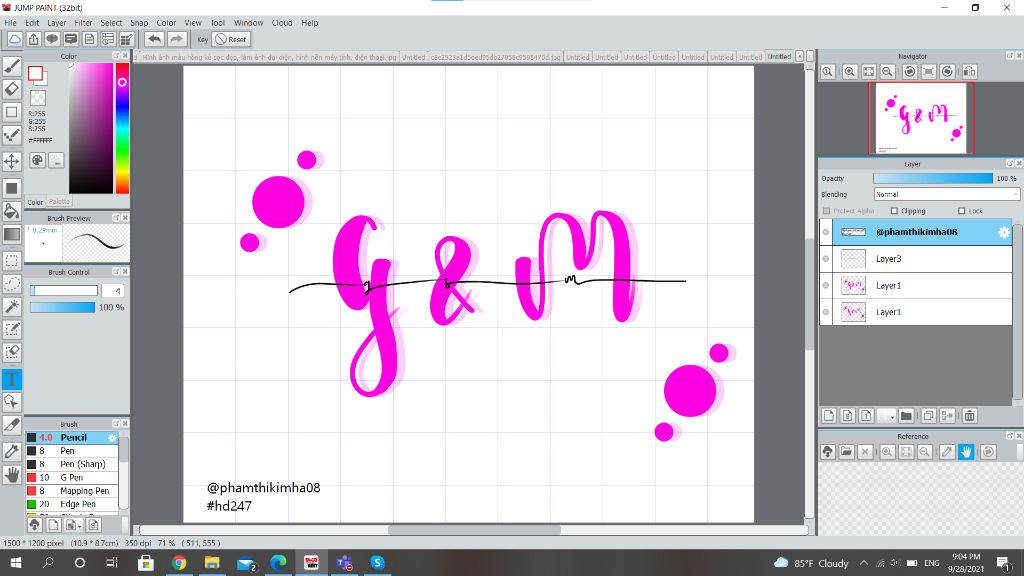
Task: Select the G Pen brush
Action: [72, 477]
